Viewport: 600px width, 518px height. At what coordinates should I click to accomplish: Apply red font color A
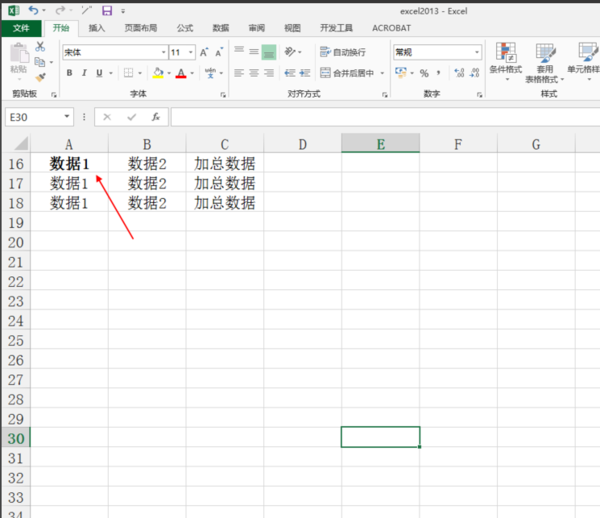(x=181, y=73)
